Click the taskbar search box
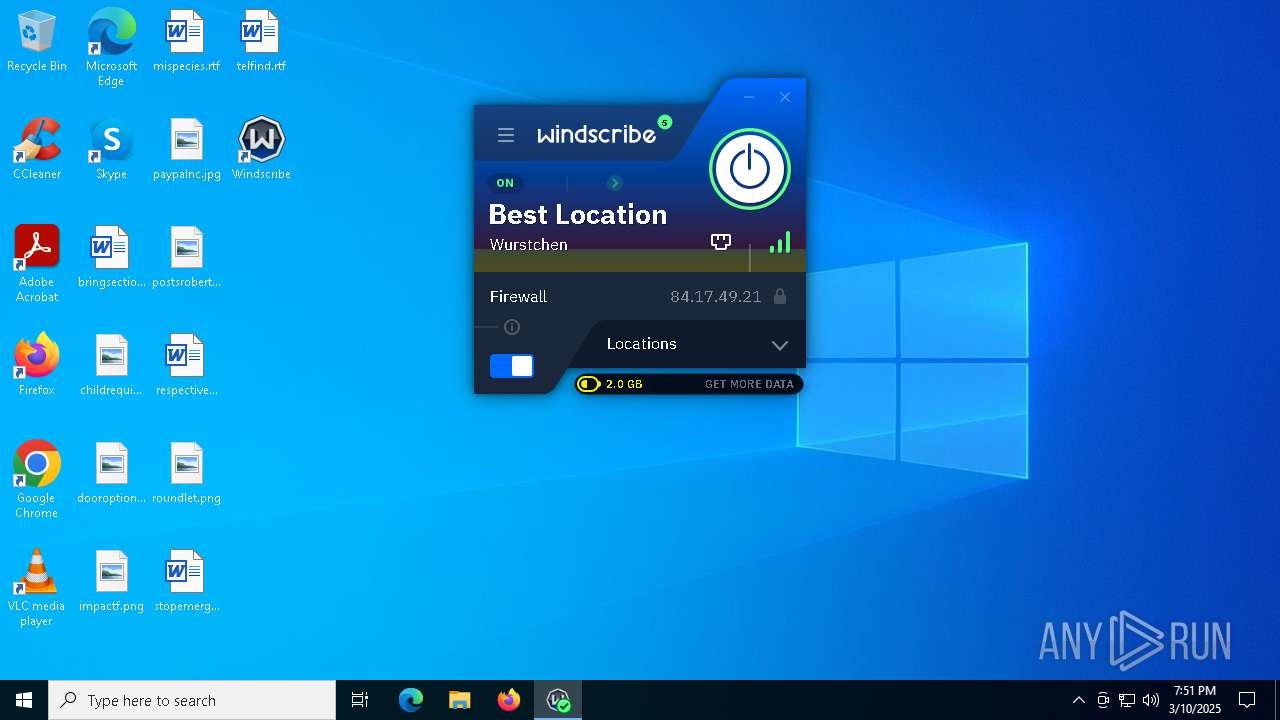This screenshot has width=1280, height=720. pos(192,700)
